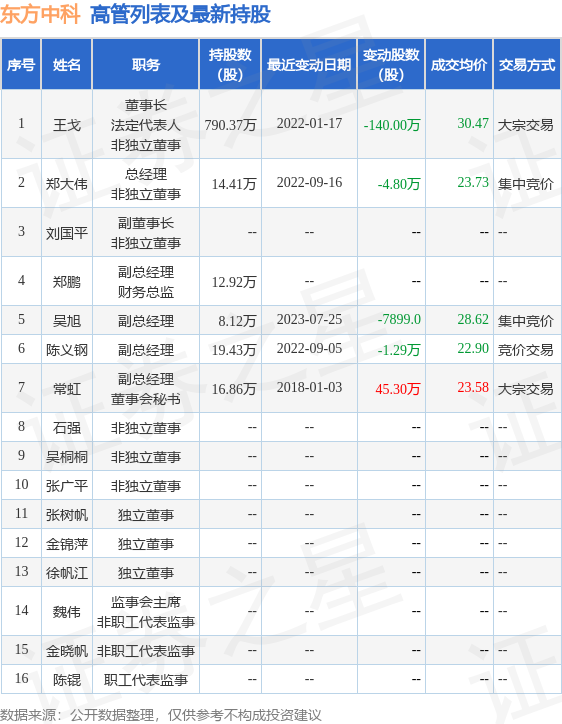Screen dimensions: 562x724
Task: Click the 成交均价 column header
Action: tap(459, 65)
